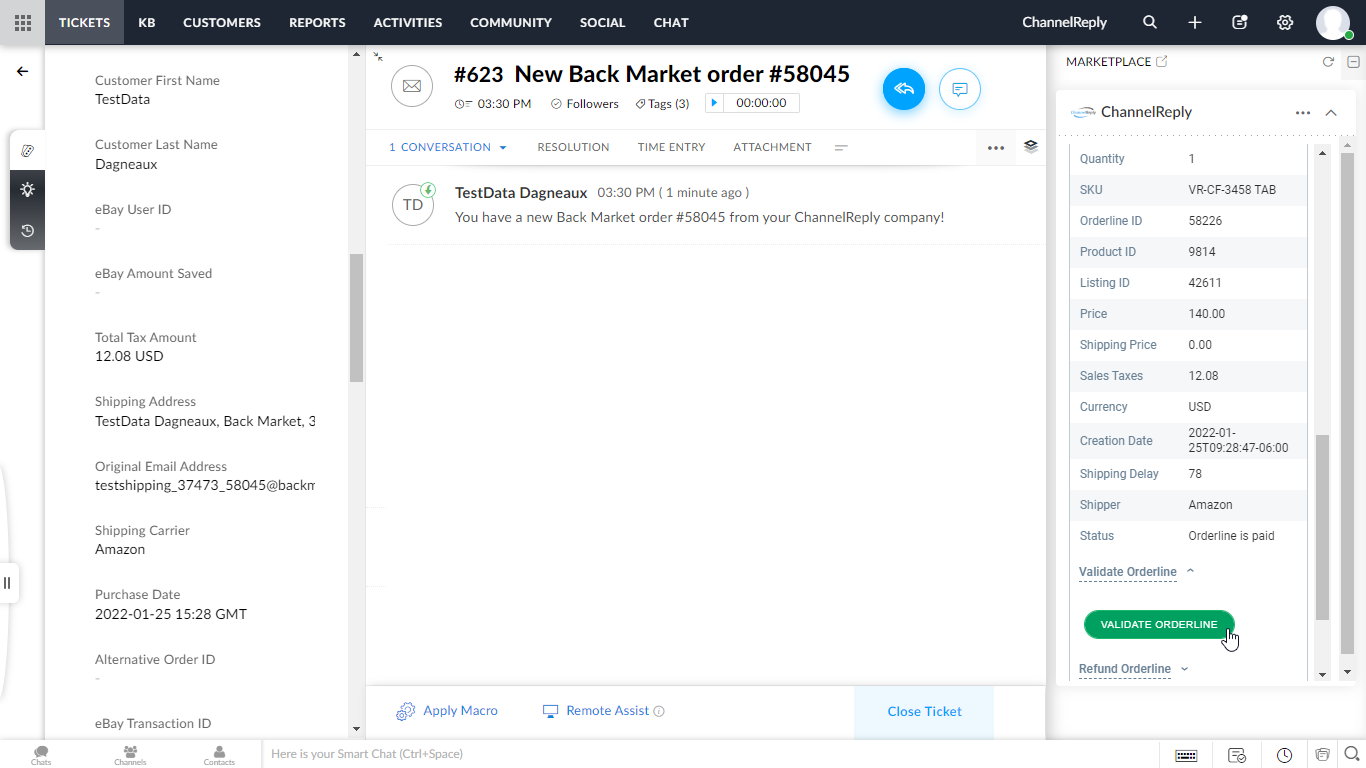
Task: Open the user profile avatar
Action: pyautogui.click(x=1333, y=22)
